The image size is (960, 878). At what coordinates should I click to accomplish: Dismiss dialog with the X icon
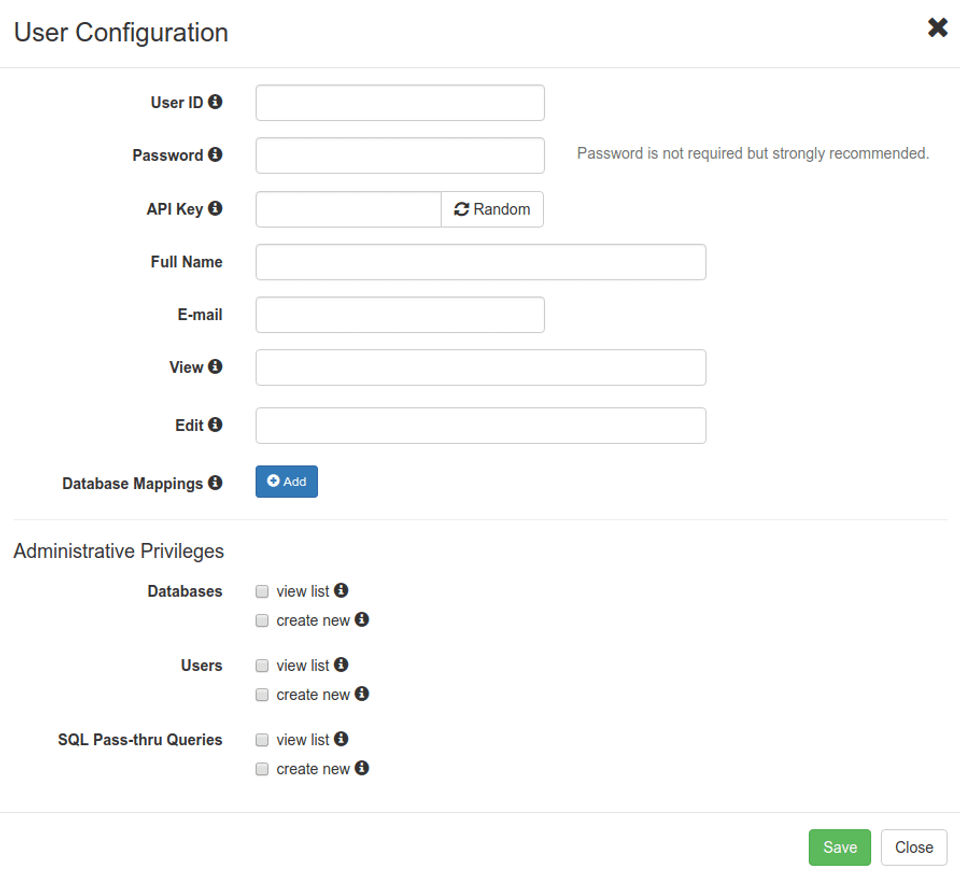(937, 28)
